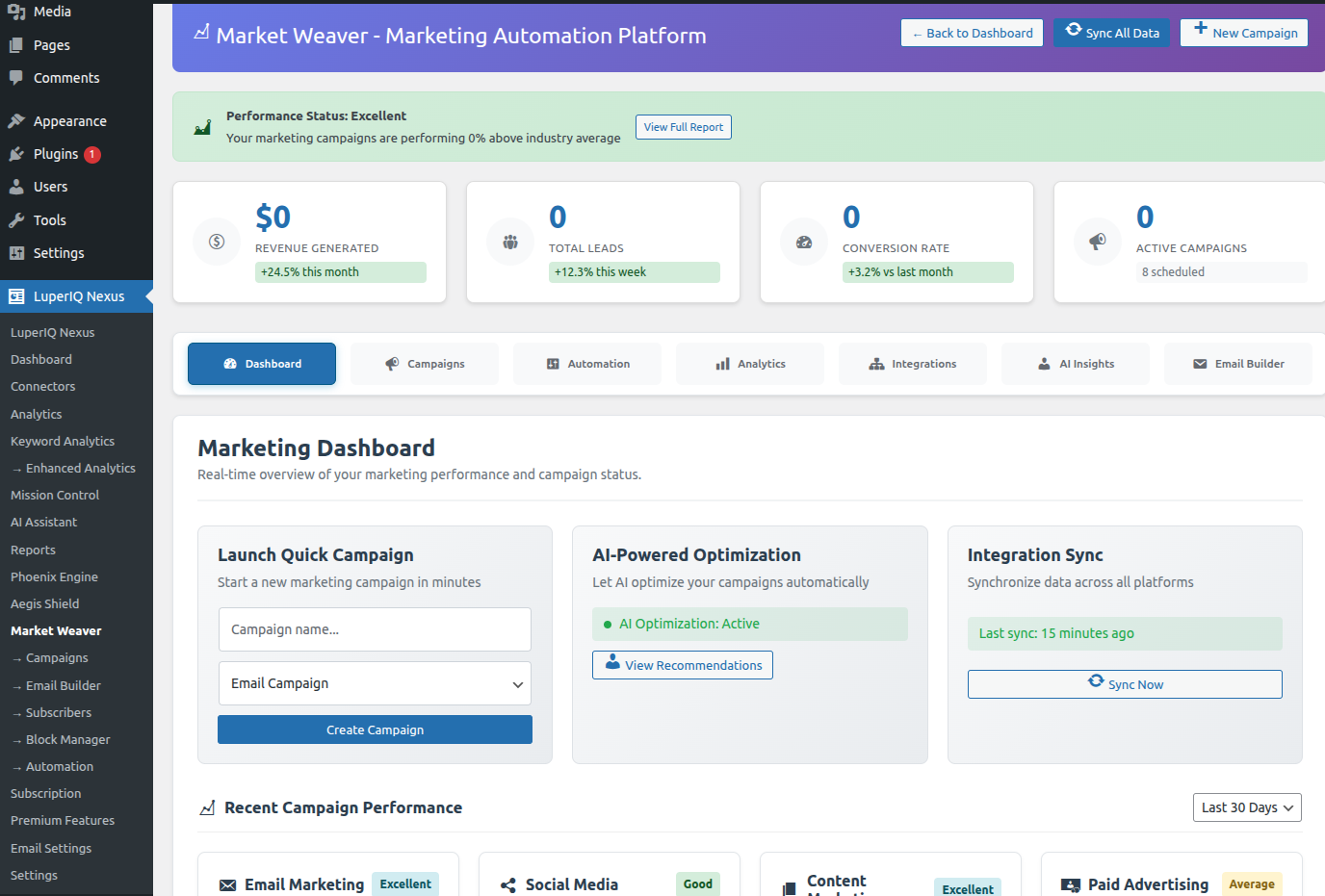Select the AI Insights tab
Viewport: 1325px width, 896px height.
pos(1076,364)
